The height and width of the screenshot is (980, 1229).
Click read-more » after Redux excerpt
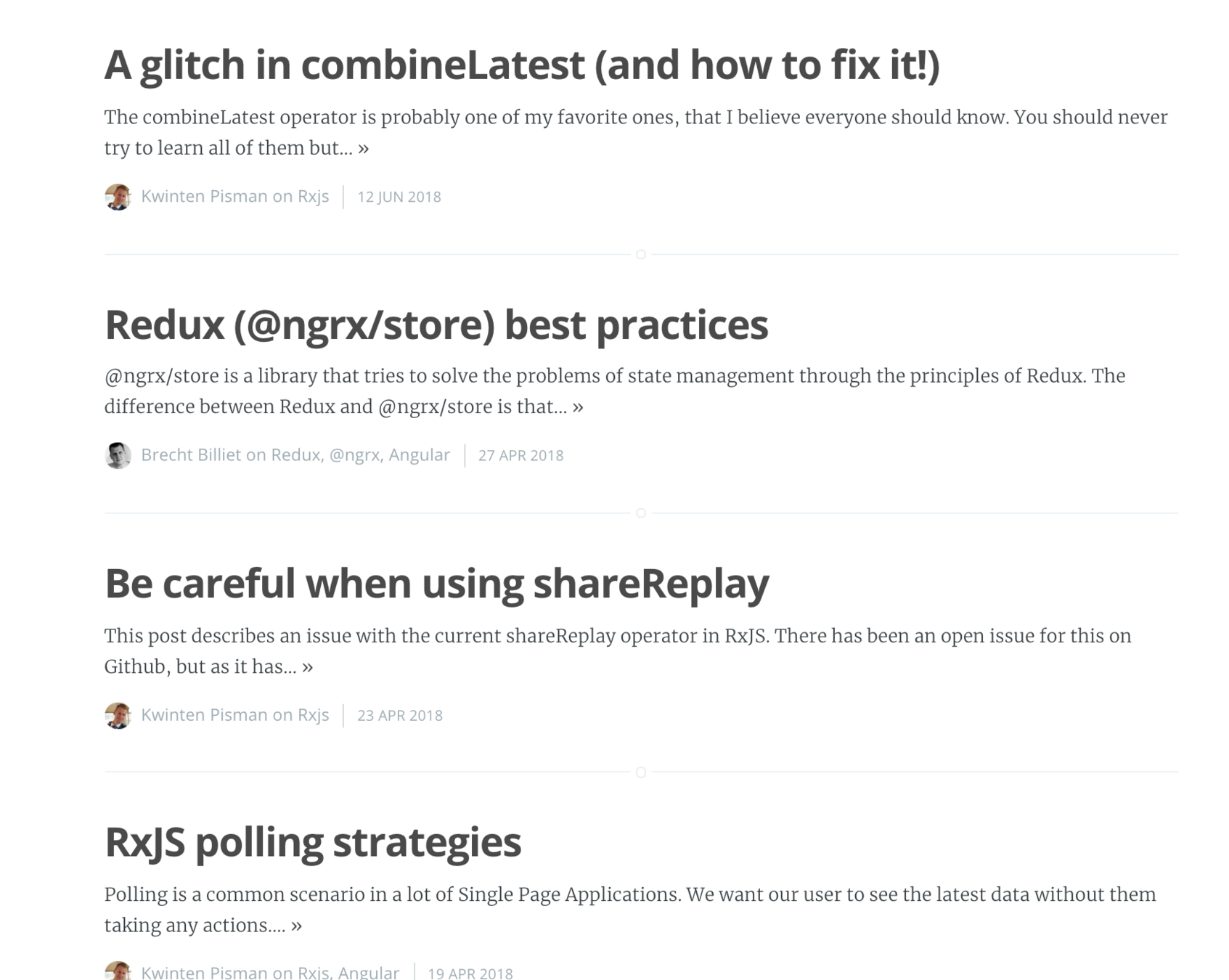click(x=578, y=407)
